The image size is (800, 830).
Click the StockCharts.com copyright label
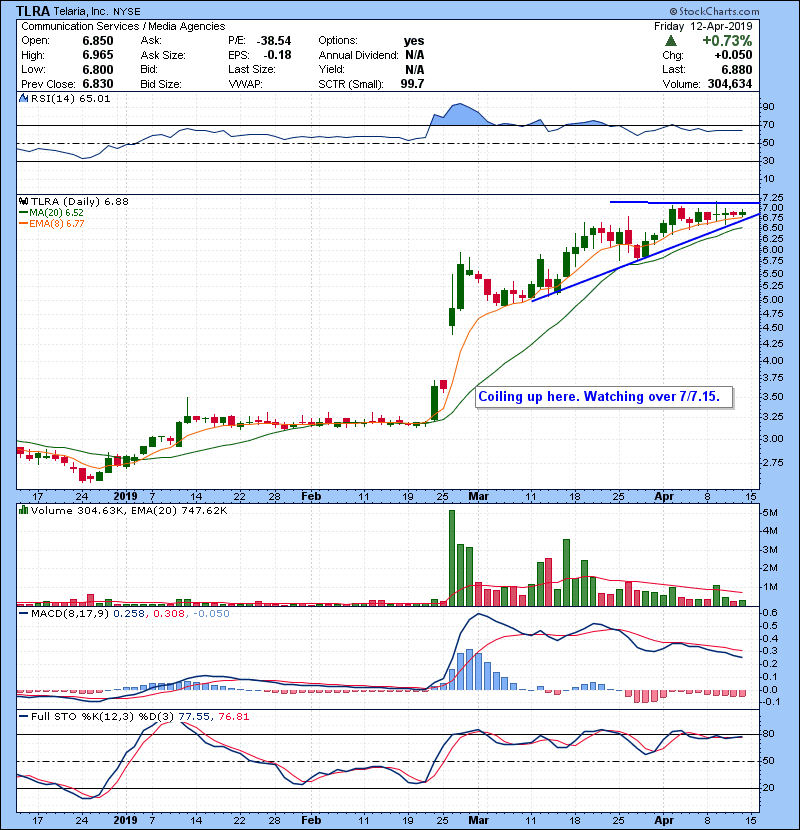(x=714, y=11)
